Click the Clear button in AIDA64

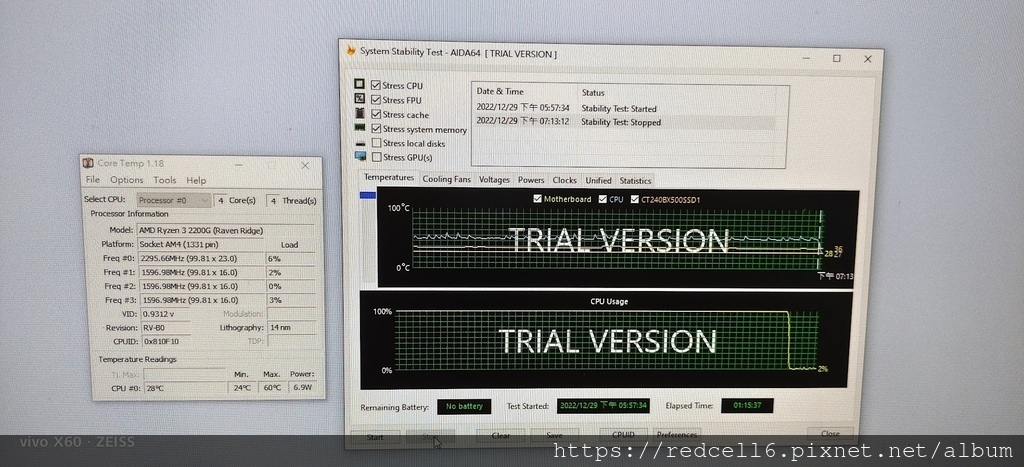click(x=501, y=436)
